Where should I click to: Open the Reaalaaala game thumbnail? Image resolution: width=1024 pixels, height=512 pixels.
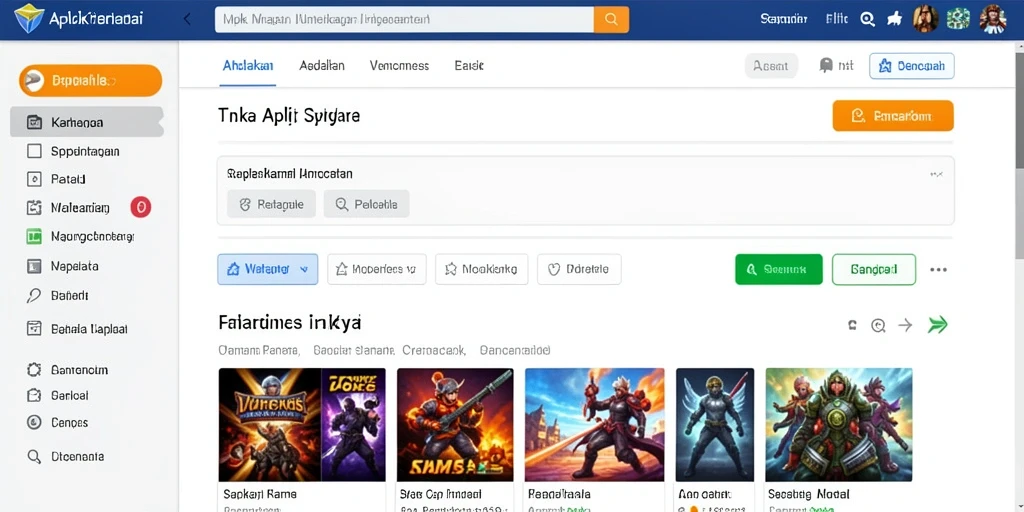click(x=594, y=425)
